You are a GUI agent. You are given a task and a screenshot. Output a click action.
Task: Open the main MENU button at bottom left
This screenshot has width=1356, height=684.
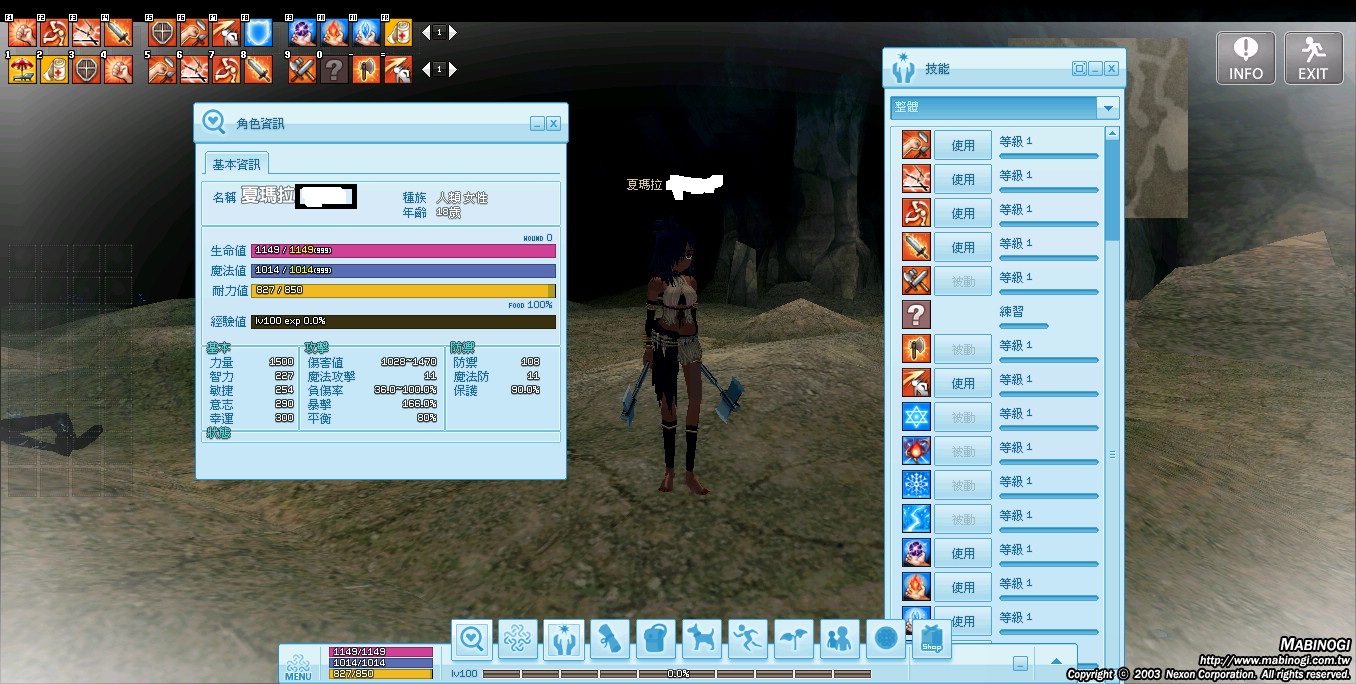(x=298, y=665)
